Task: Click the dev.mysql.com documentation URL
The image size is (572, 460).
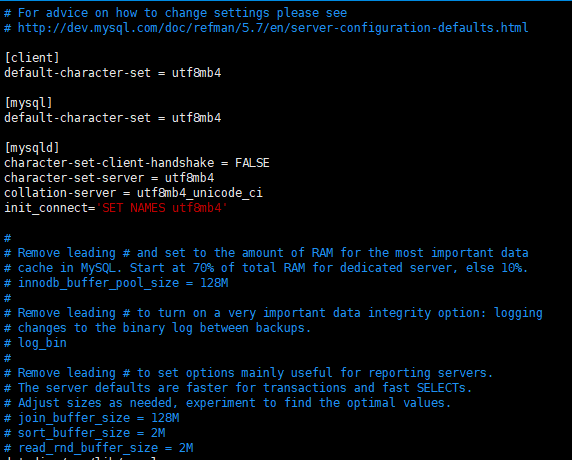Action: tap(273, 28)
